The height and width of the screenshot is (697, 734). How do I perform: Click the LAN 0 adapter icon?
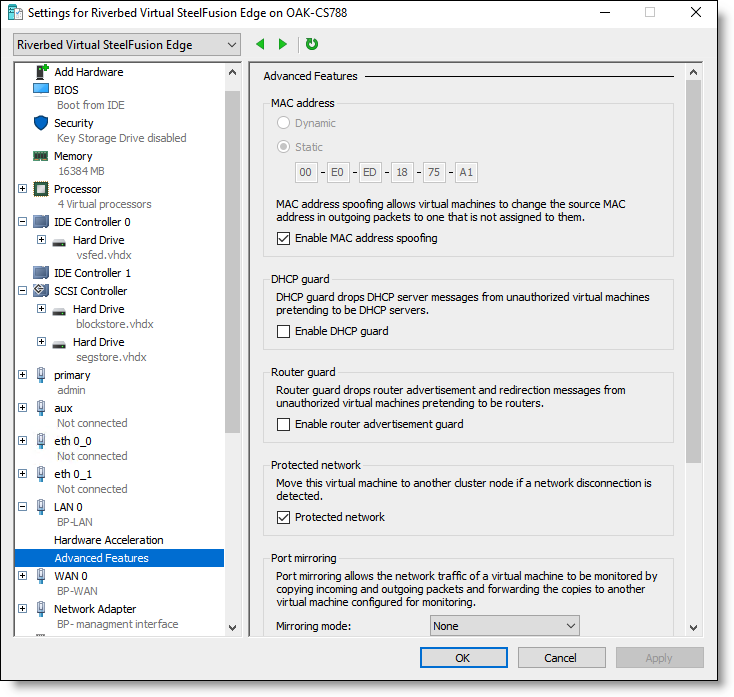click(x=41, y=507)
